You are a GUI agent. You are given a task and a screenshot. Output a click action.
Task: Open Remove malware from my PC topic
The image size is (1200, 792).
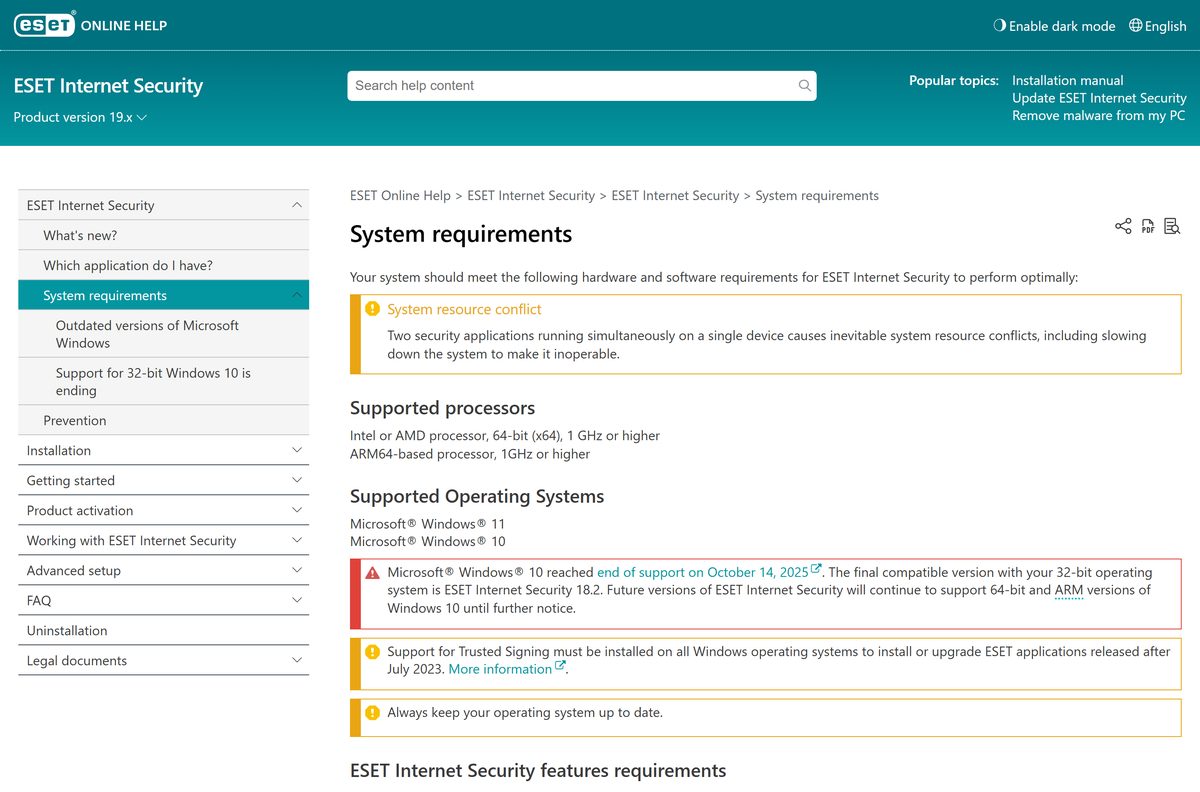tap(1098, 115)
